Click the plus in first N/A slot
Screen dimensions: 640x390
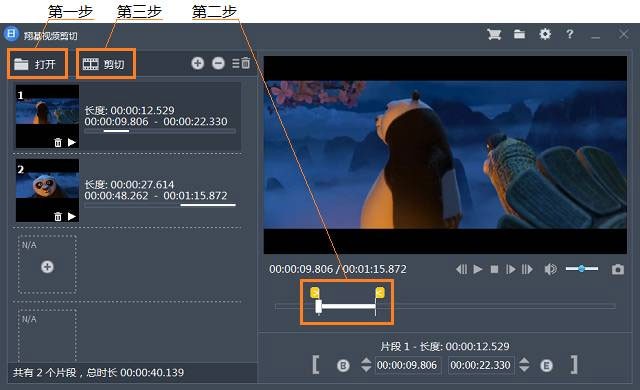(47, 267)
